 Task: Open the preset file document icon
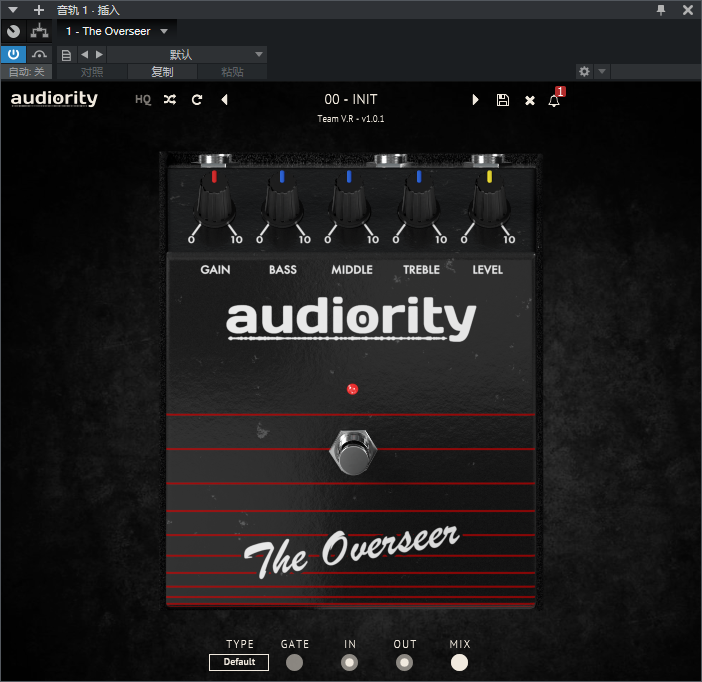coord(66,55)
